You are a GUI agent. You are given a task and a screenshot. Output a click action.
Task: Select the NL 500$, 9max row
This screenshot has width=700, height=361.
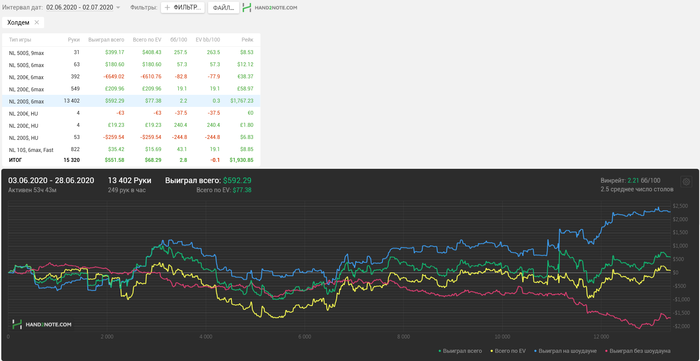(x=131, y=53)
